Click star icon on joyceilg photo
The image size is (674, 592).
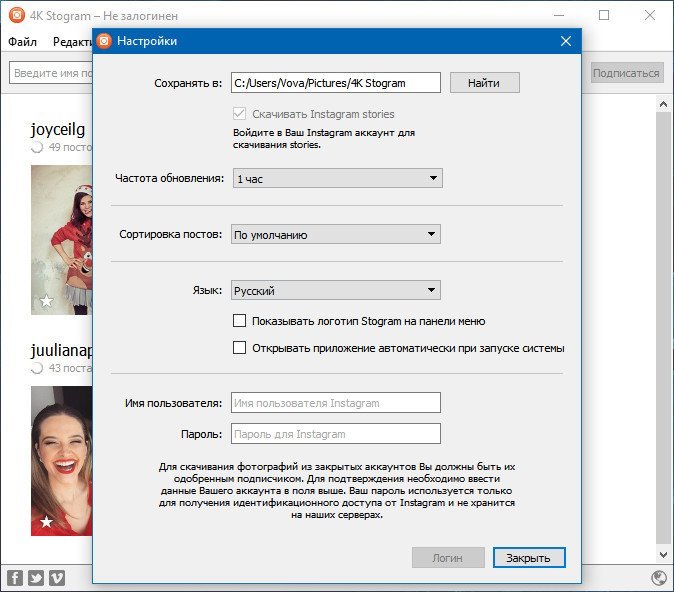46,301
